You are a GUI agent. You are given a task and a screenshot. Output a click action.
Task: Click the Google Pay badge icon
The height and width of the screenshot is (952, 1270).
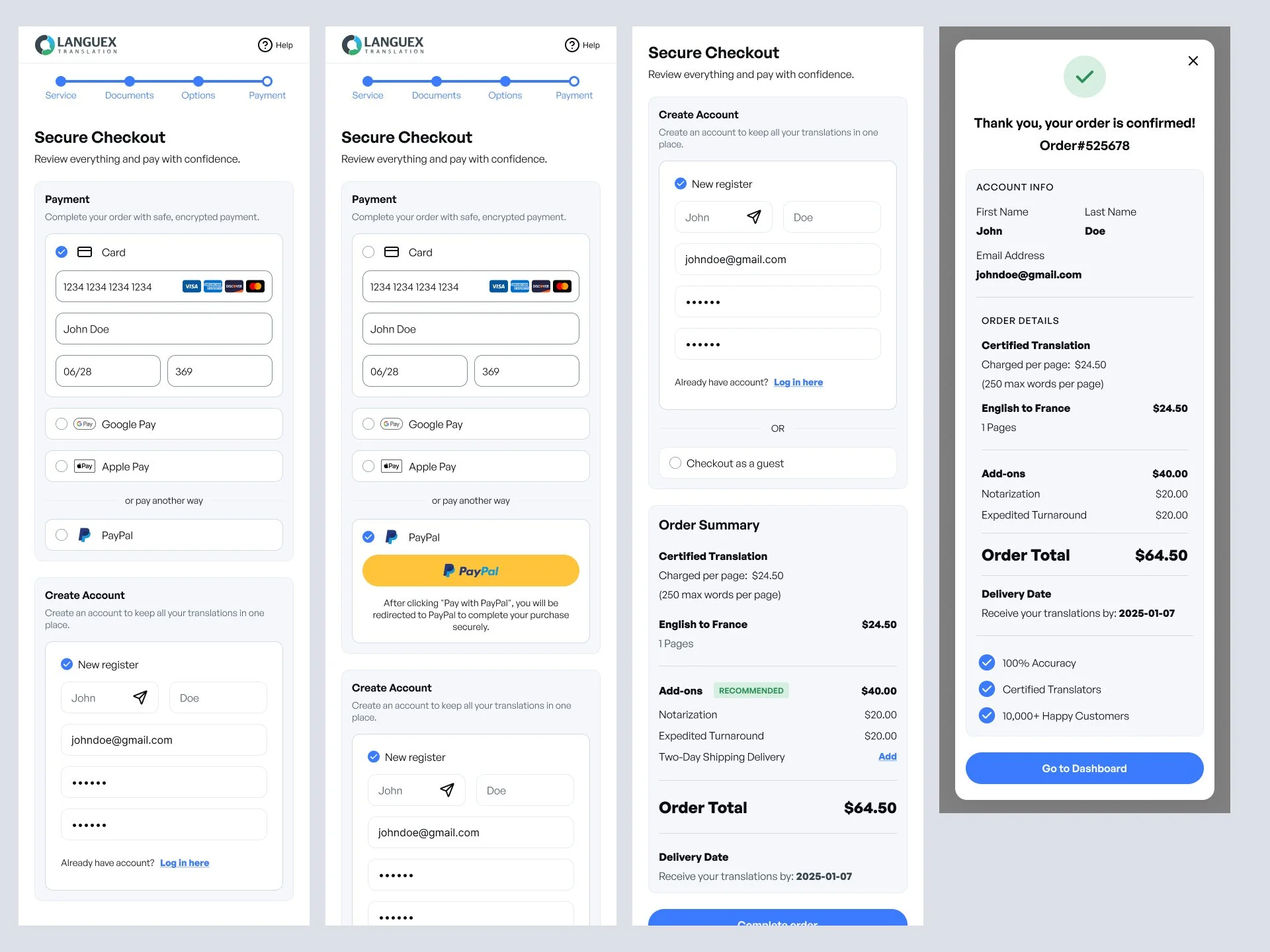pyautogui.click(x=85, y=424)
